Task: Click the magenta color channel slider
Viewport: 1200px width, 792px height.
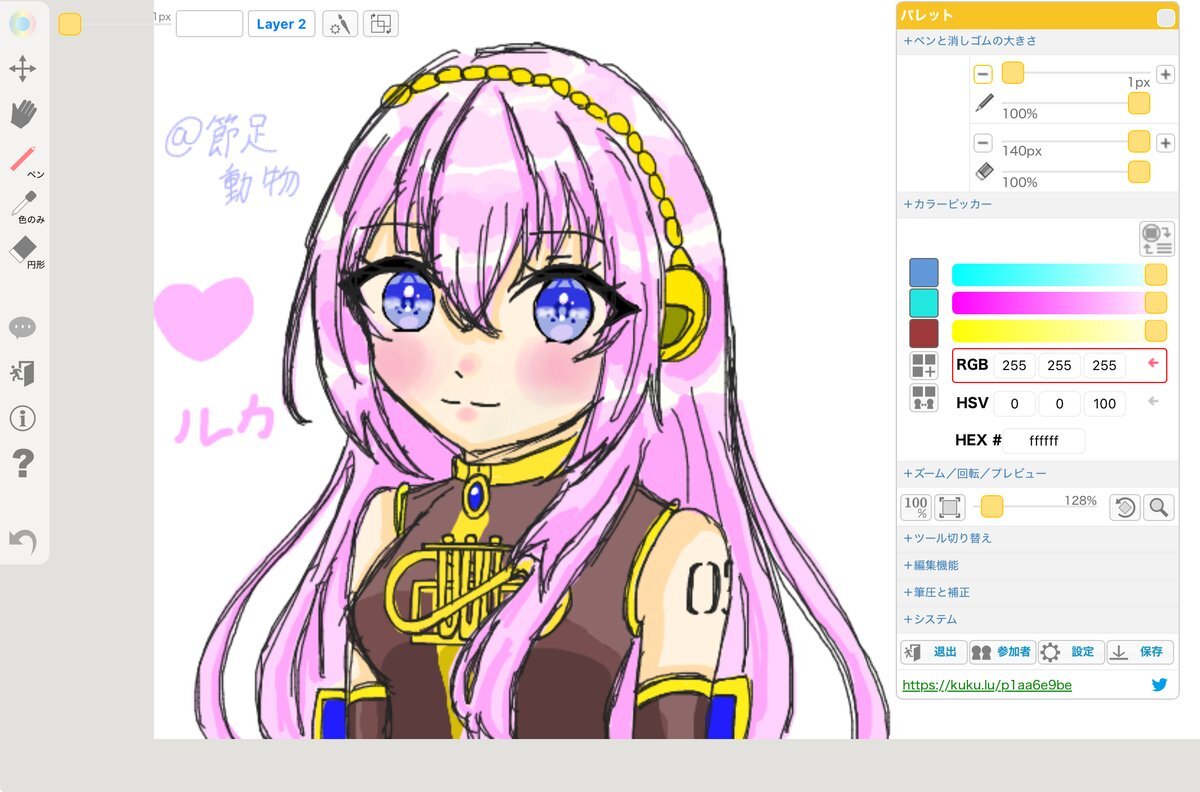Action: click(1059, 303)
